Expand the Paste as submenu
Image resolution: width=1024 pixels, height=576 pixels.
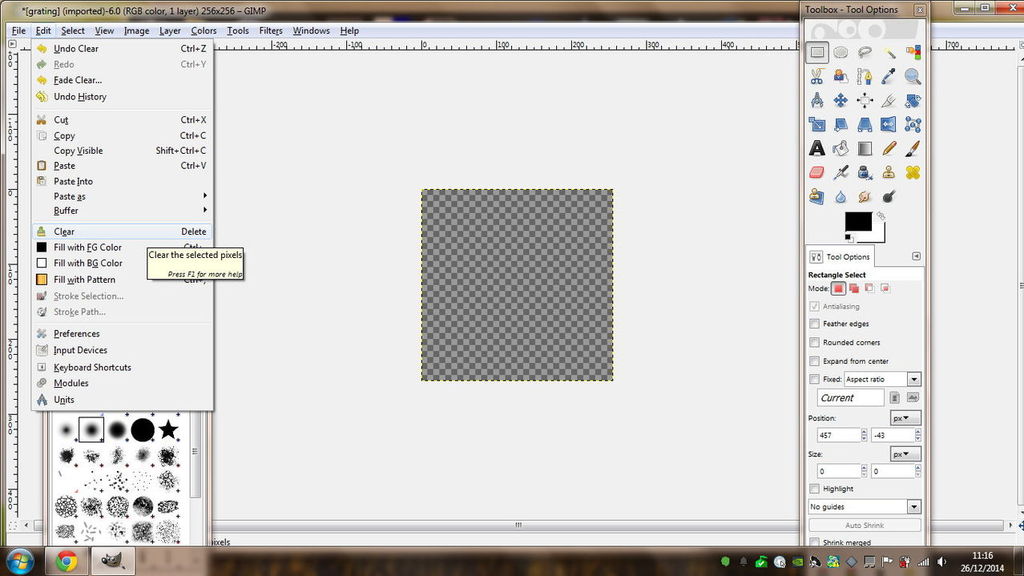pyautogui.click(x=122, y=196)
